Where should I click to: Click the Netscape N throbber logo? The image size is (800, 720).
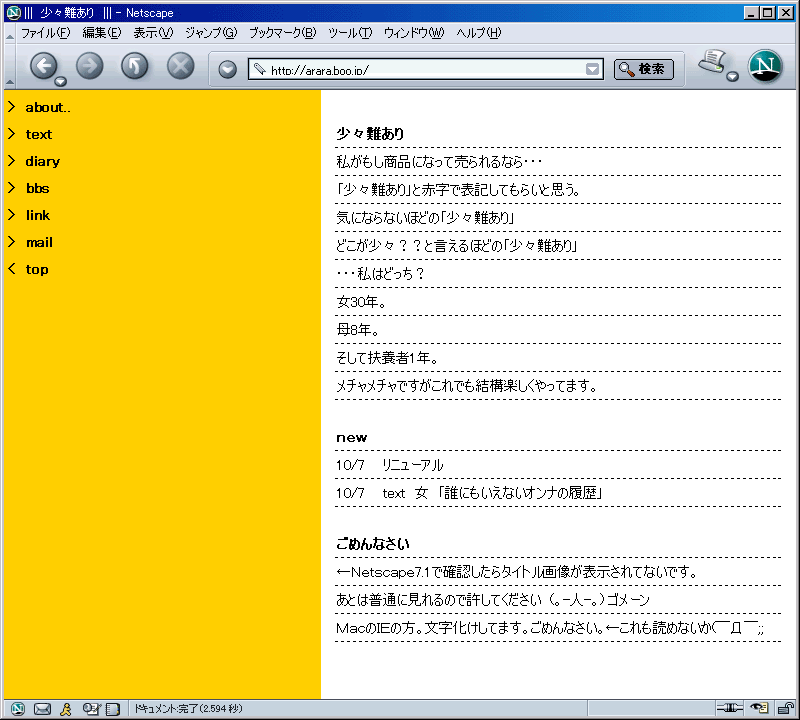click(x=765, y=66)
